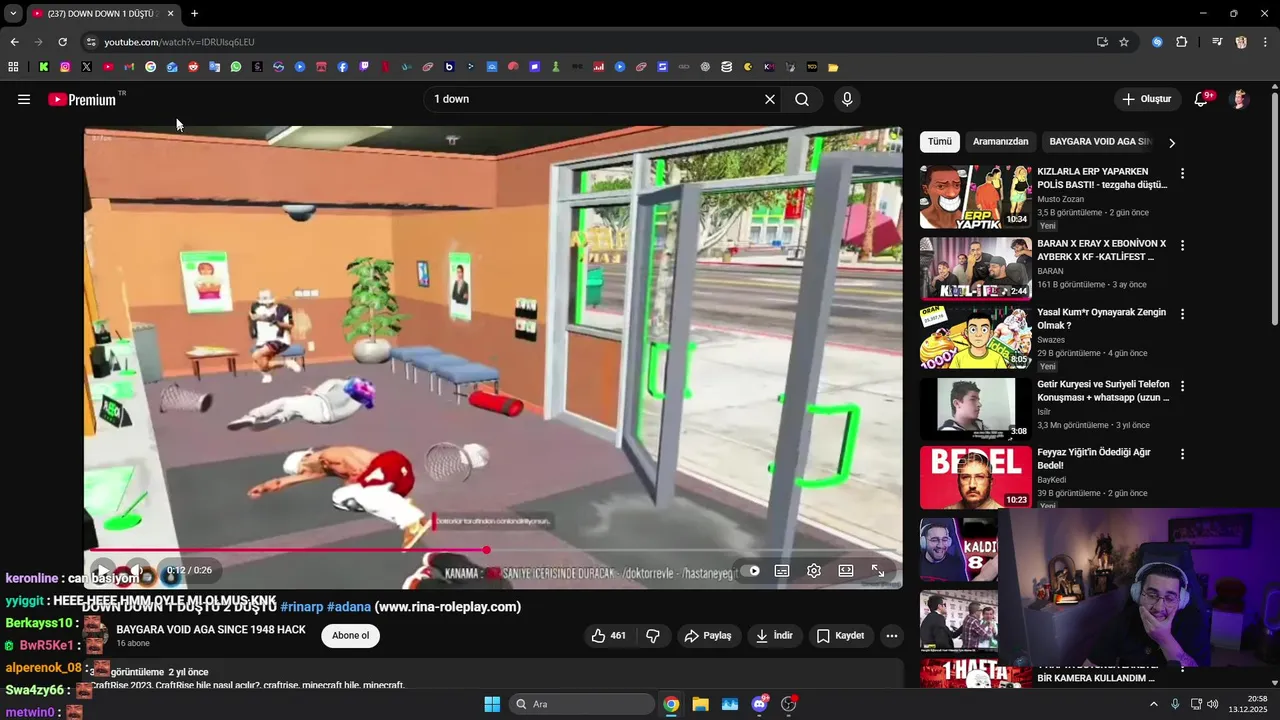Toggle subtitles captions in player
Viewport: 1280px width, 720px height.
[x=782, y=571]
